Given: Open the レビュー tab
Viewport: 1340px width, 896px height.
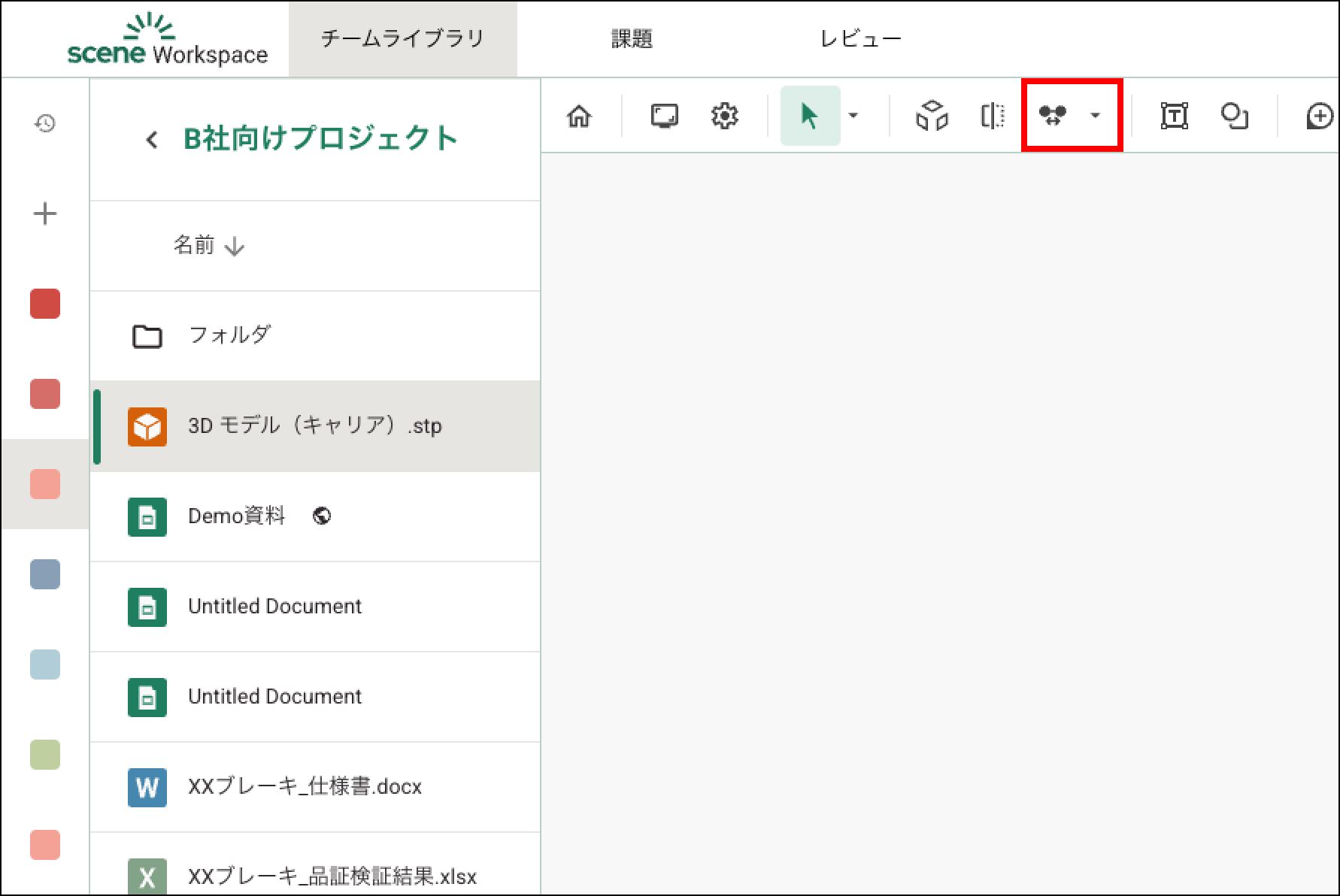Looking at the screenshot, I should 860,39.
